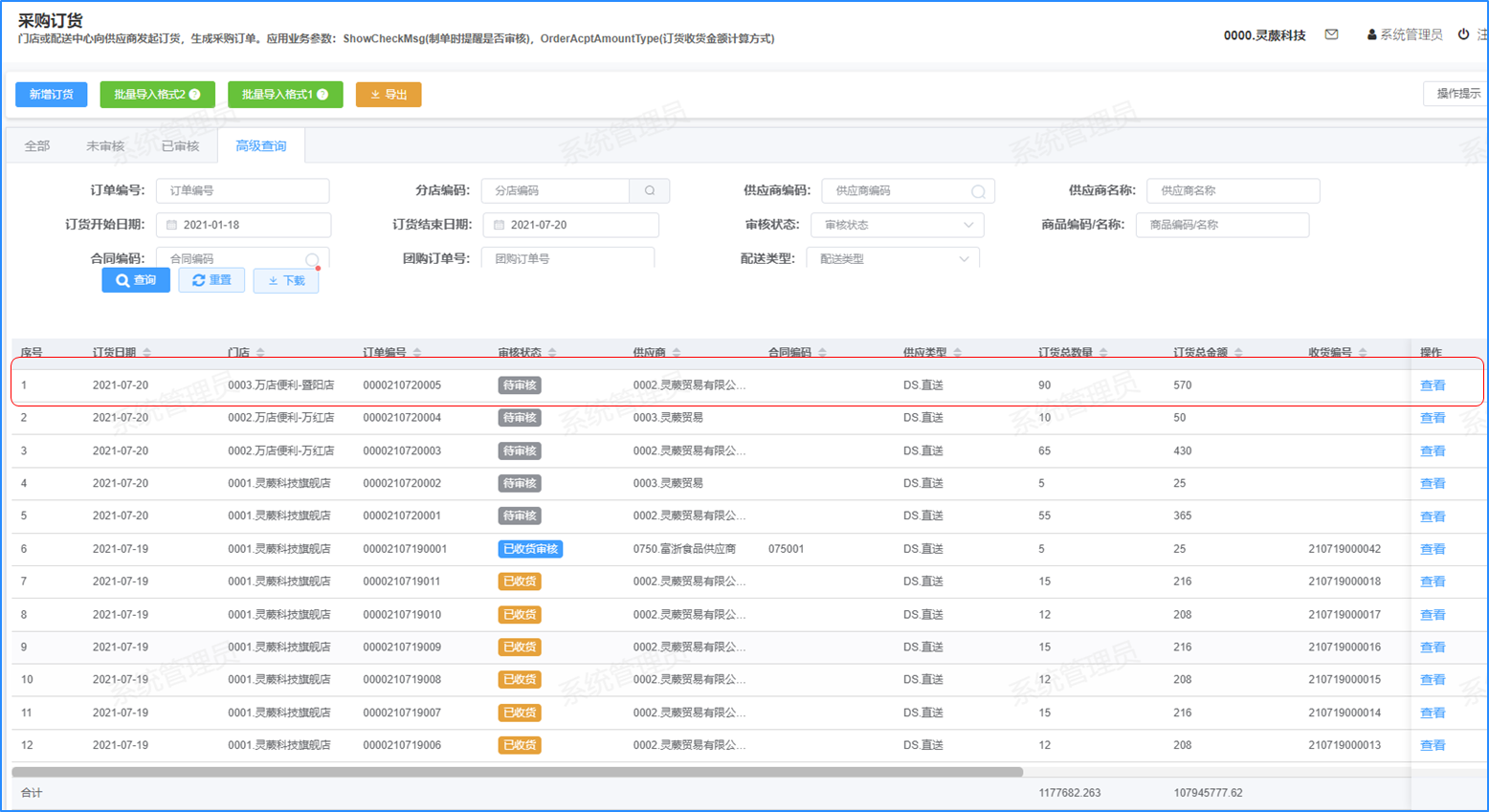The height and width of the screenshot is (812, 1489).
Task: Click the mail envelope icon in header
Action: (x=1331, y=34)
